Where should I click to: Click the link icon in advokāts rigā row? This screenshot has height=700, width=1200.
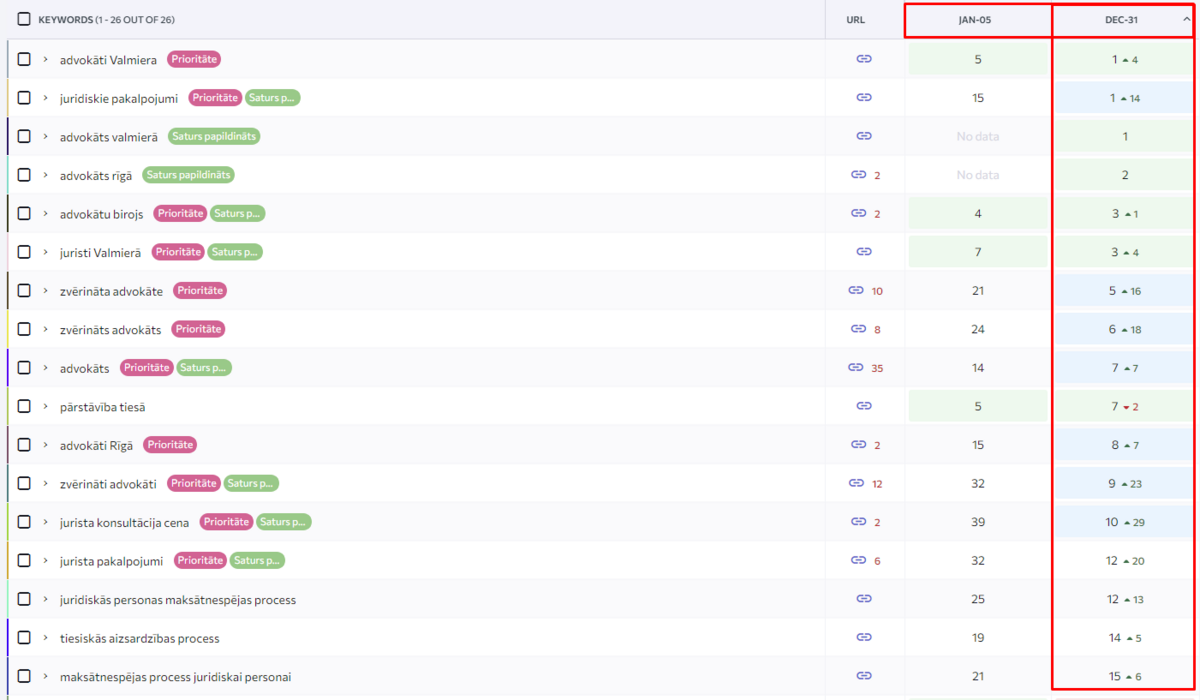(858, 175)
